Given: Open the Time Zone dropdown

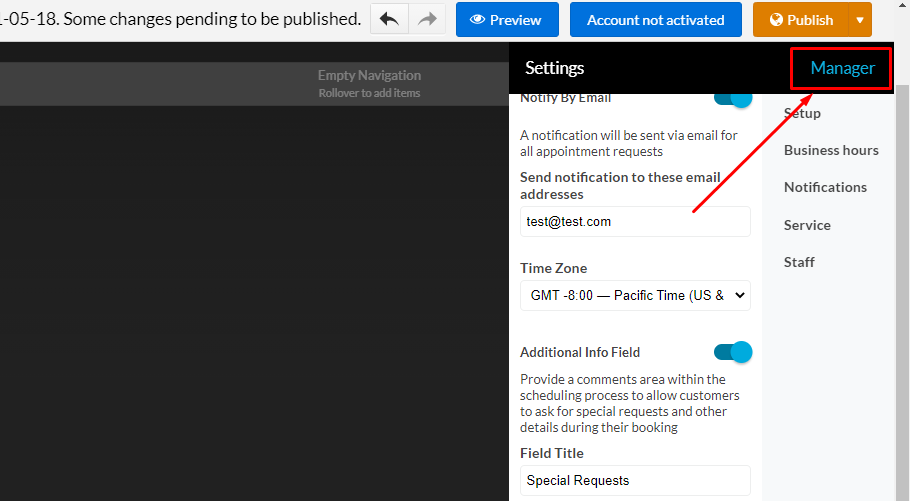Looking at the screenshot, I should click(635, 295).
